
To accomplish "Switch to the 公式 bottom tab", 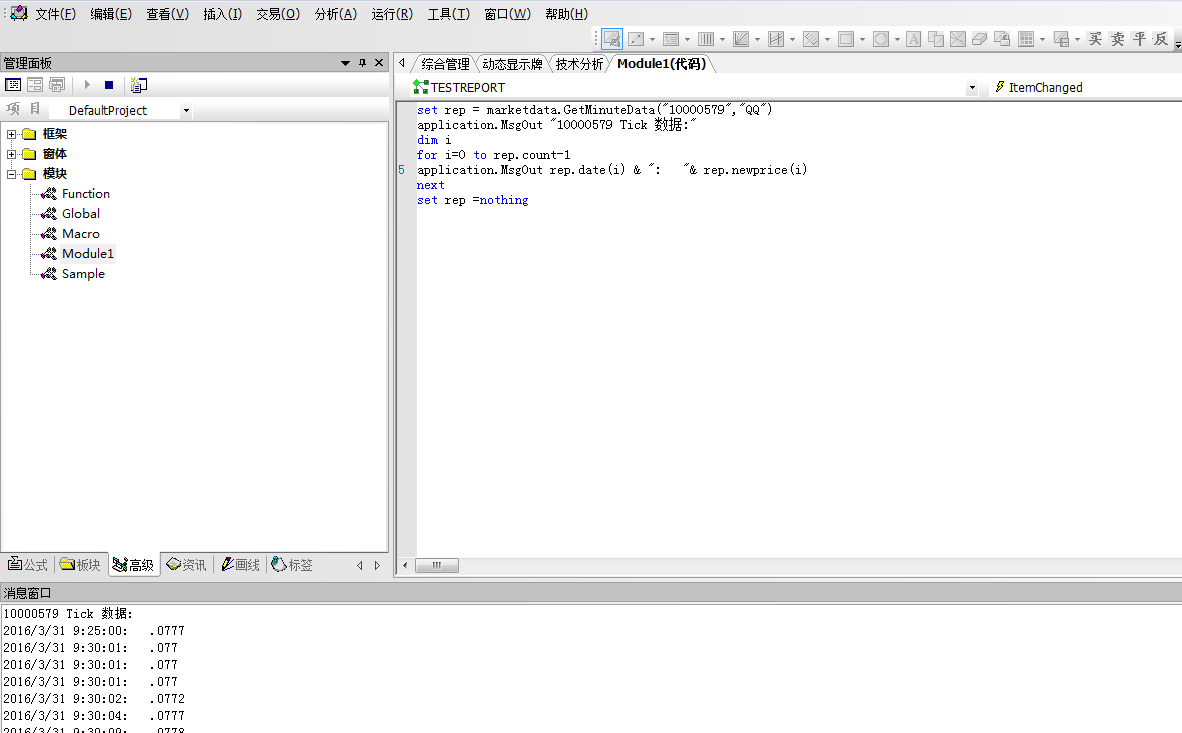I will (28, 565).
